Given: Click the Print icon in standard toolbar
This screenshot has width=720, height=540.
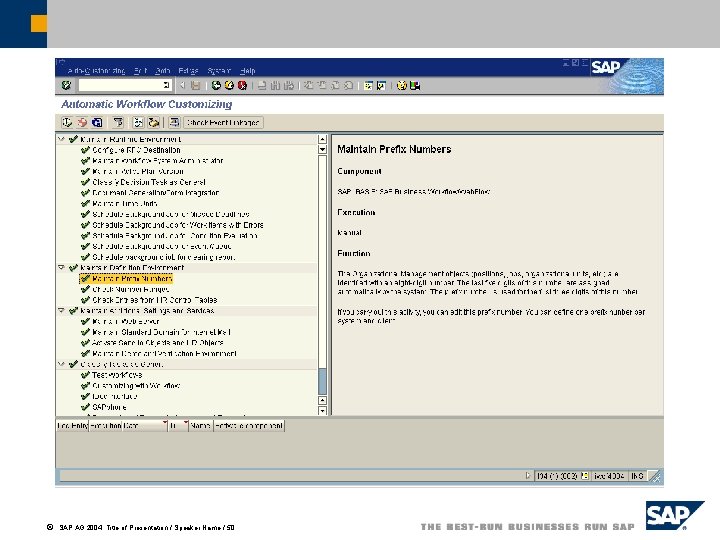Looking at the screenshot, I should [x=262, y=85].
